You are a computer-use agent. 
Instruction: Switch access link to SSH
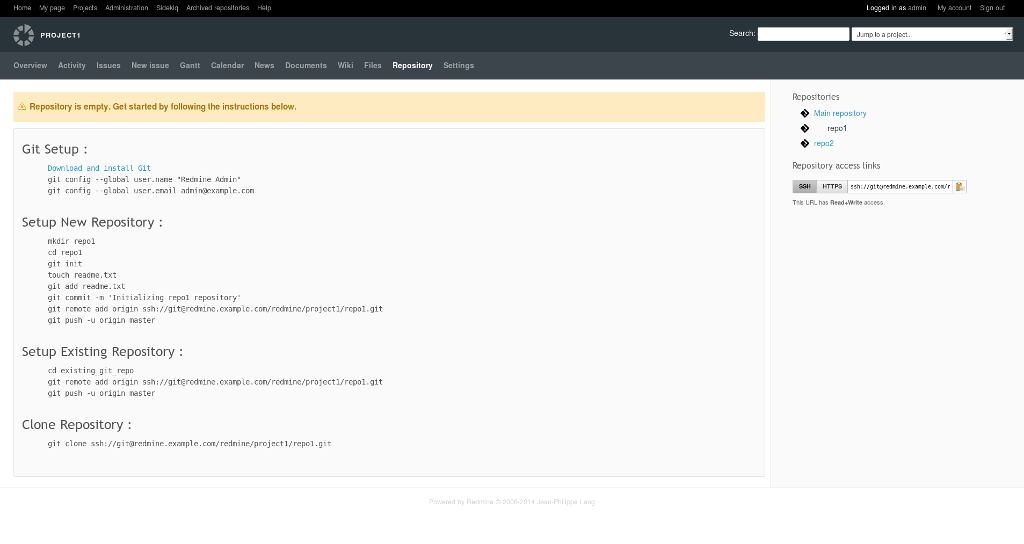tap(804, 187)
